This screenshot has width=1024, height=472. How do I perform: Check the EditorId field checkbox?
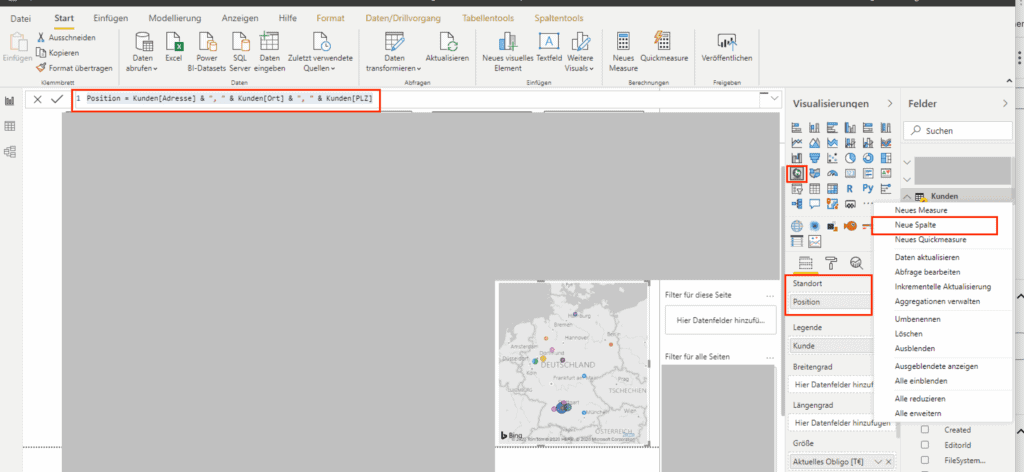[x=925, y=445]
